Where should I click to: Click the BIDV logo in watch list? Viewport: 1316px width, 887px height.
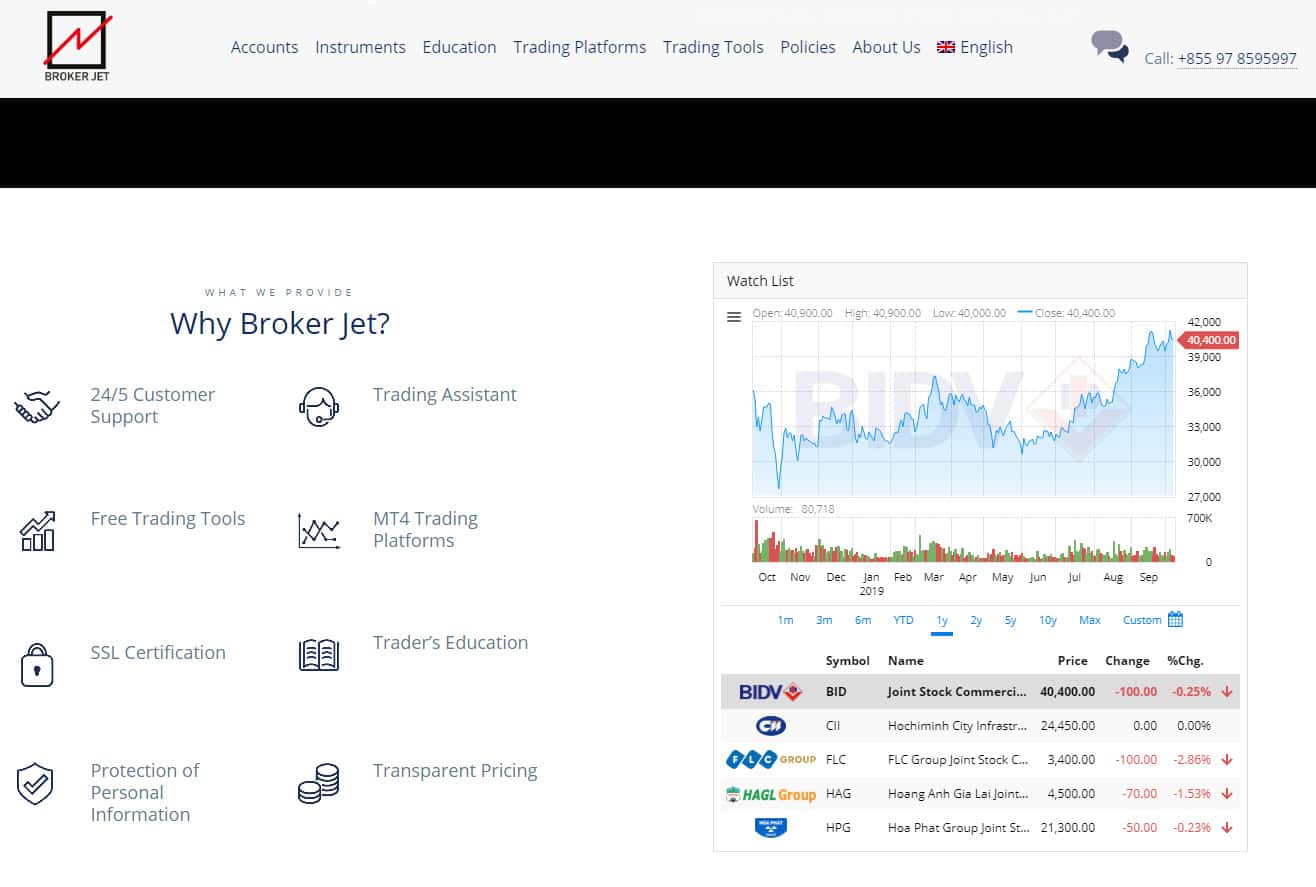(770, 691)
